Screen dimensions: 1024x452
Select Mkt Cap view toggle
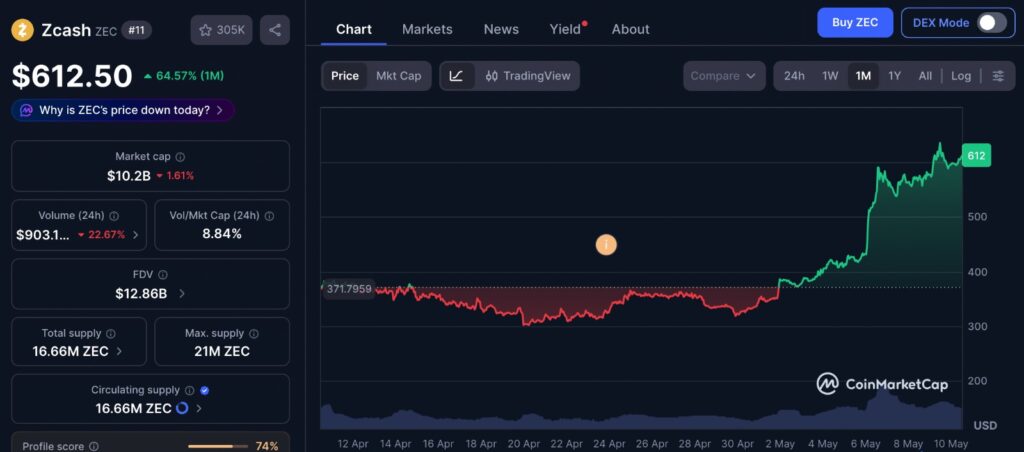(398, 76)
